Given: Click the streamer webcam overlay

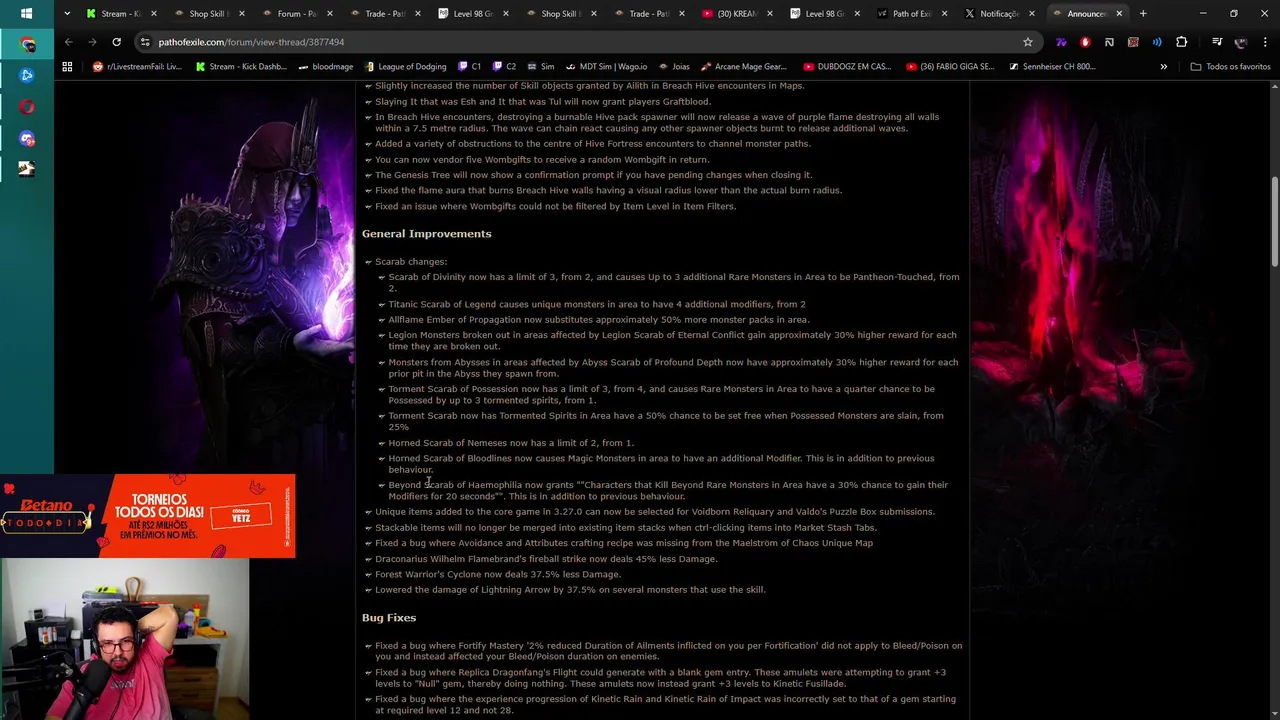Looking at the screenshot, I should coord(124,639).
